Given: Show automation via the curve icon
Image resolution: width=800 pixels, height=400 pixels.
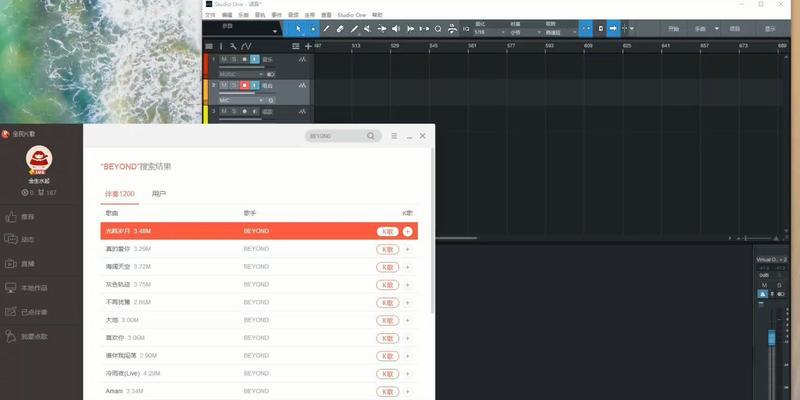Looking at the screenshot, I should point(246,46).
